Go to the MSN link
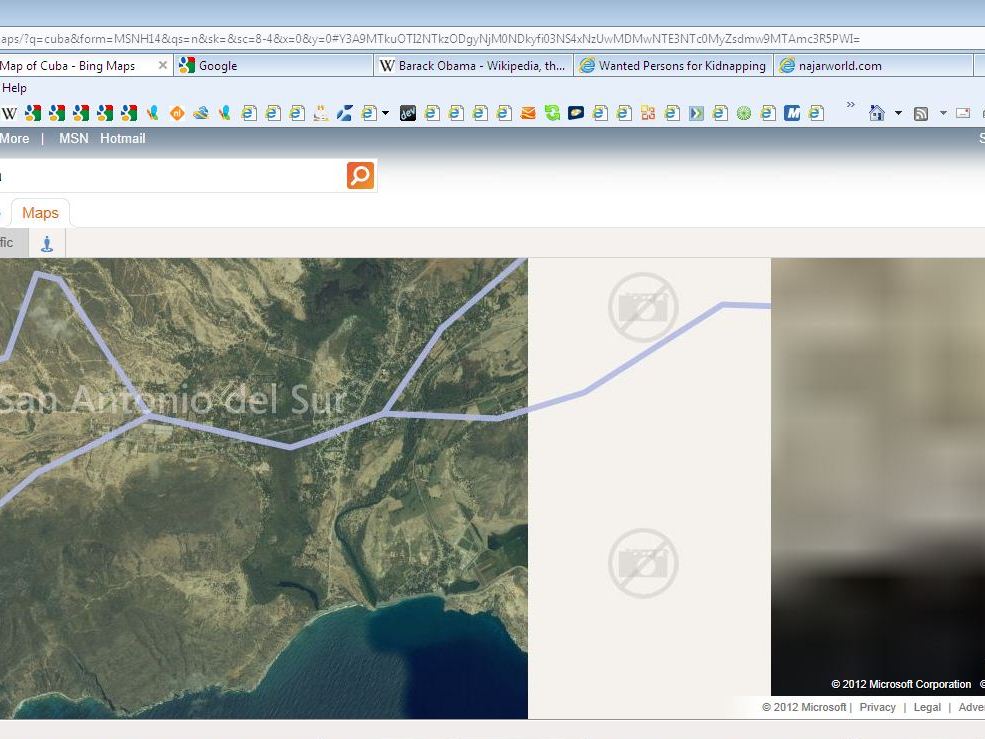 (x=73, y=138)
